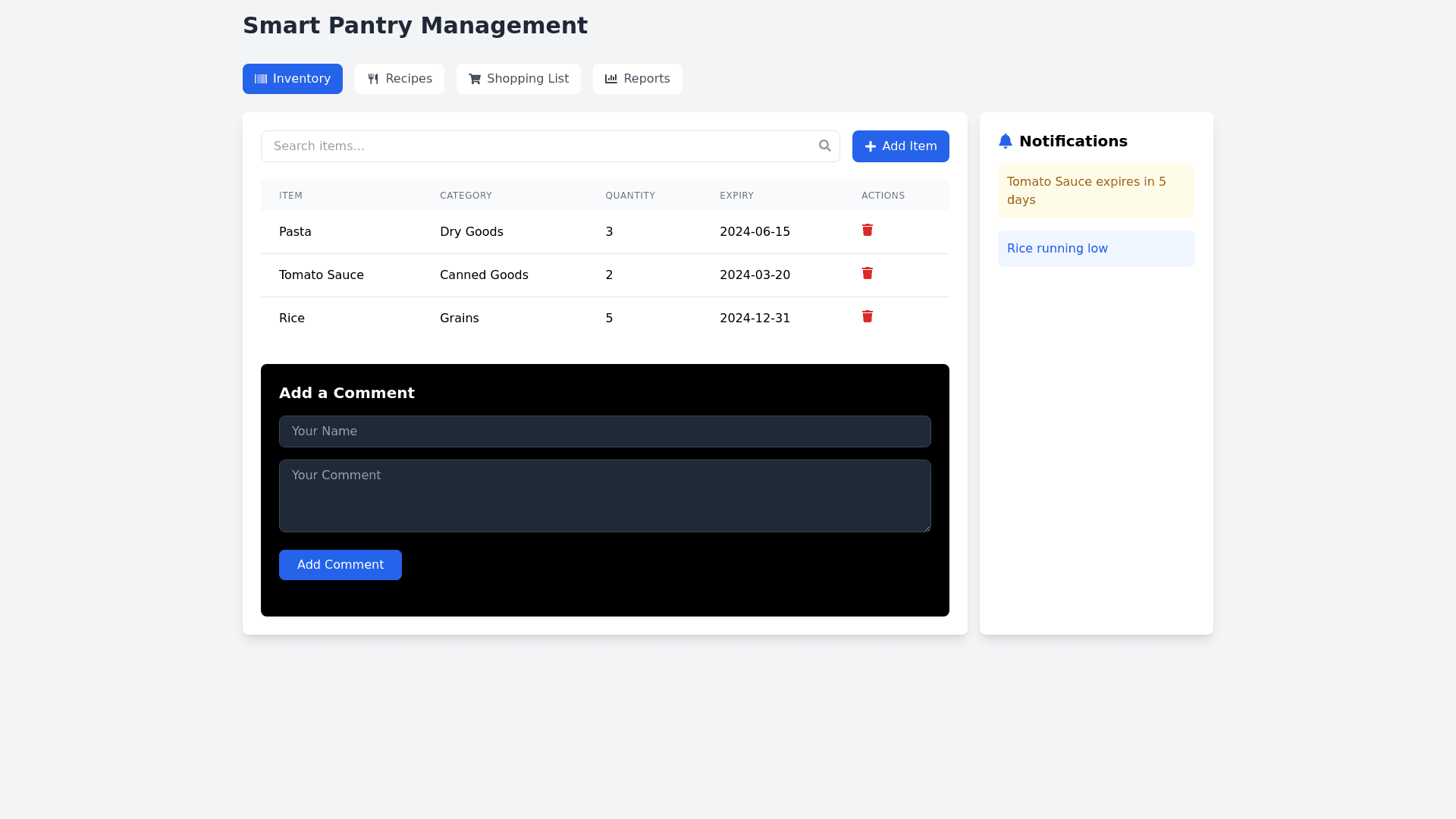The image size is (1456, 819).
Task: Click the plus icon on Add Item
Action: pyautogui.click(x=871, y=146)
